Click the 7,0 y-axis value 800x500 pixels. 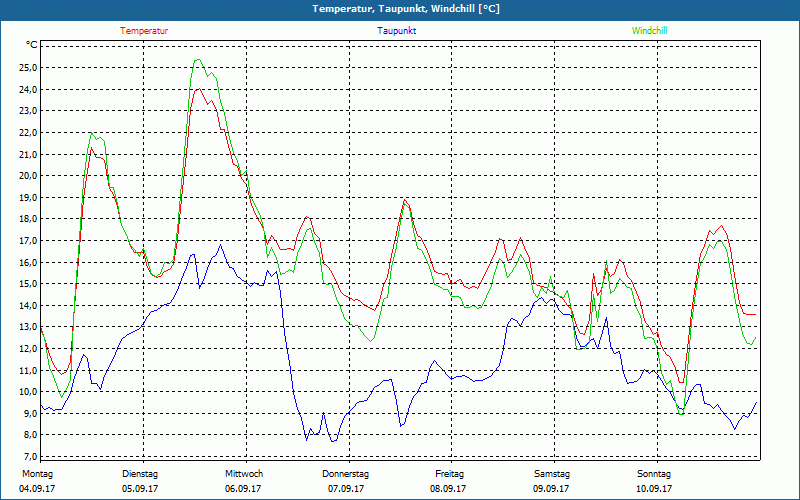[30, 457]
